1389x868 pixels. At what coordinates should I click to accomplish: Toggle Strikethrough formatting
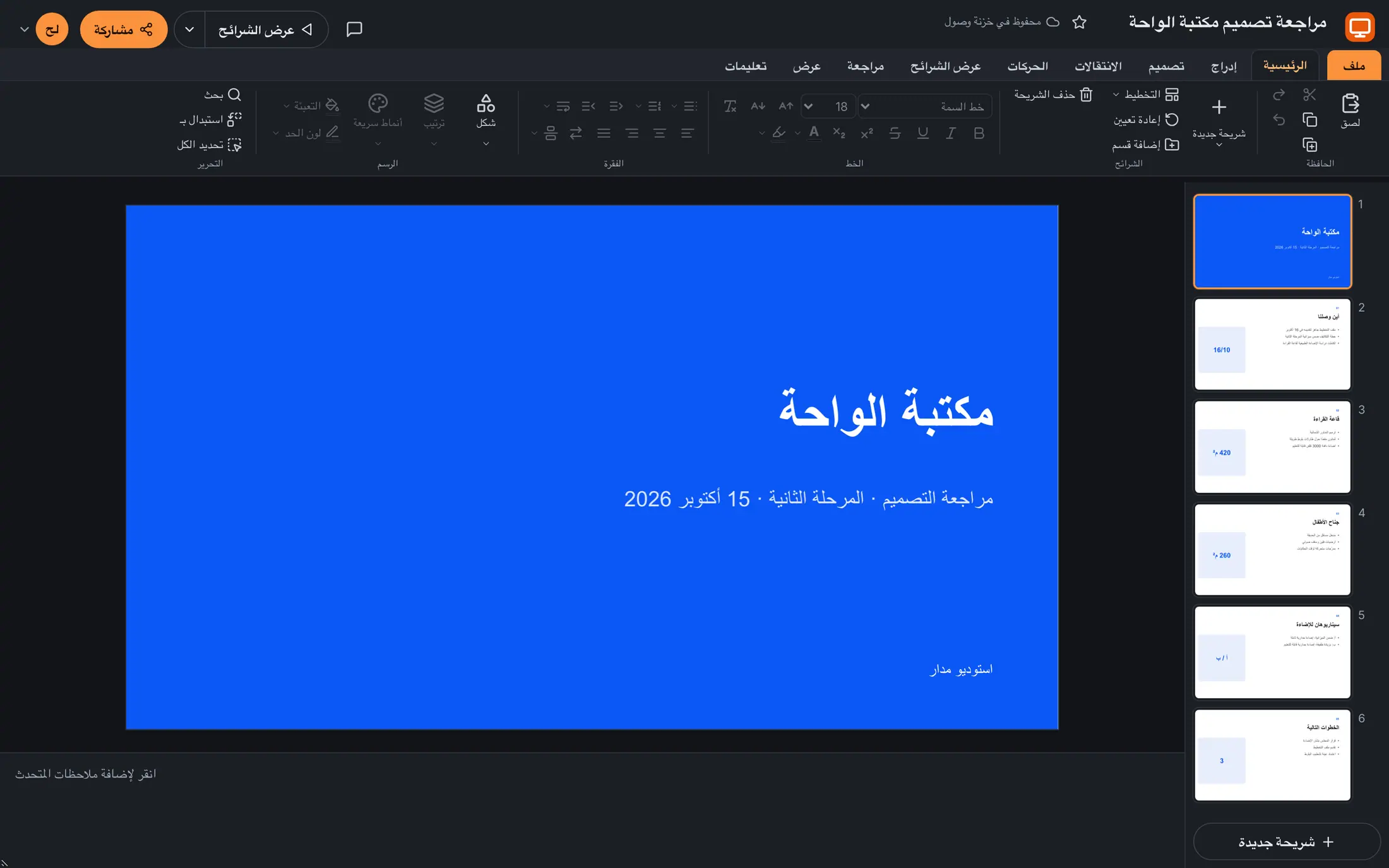coord(895,133)
